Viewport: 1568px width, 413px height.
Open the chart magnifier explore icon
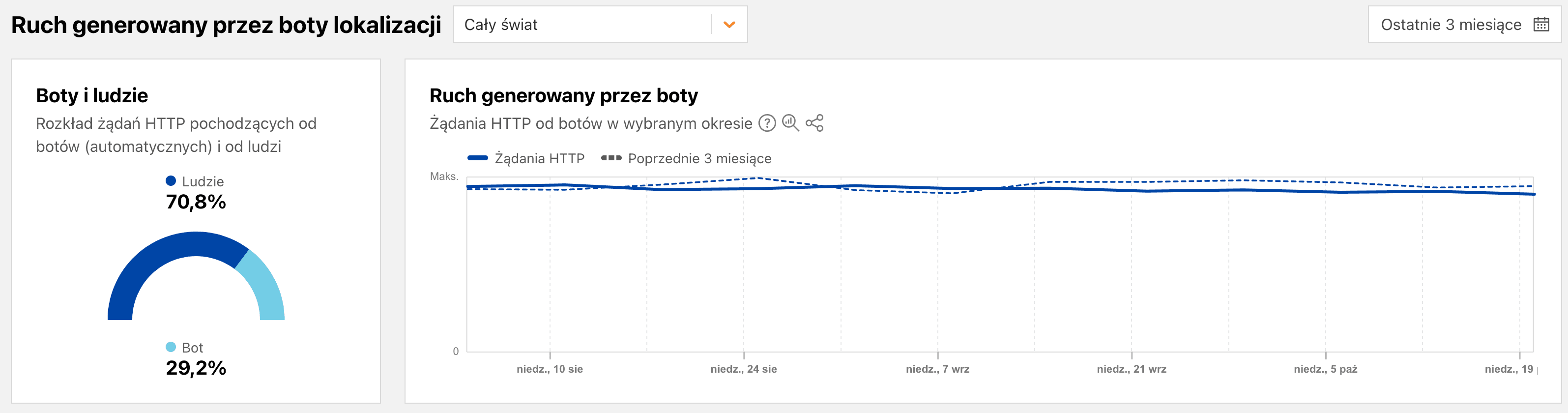tap(790, 123)
